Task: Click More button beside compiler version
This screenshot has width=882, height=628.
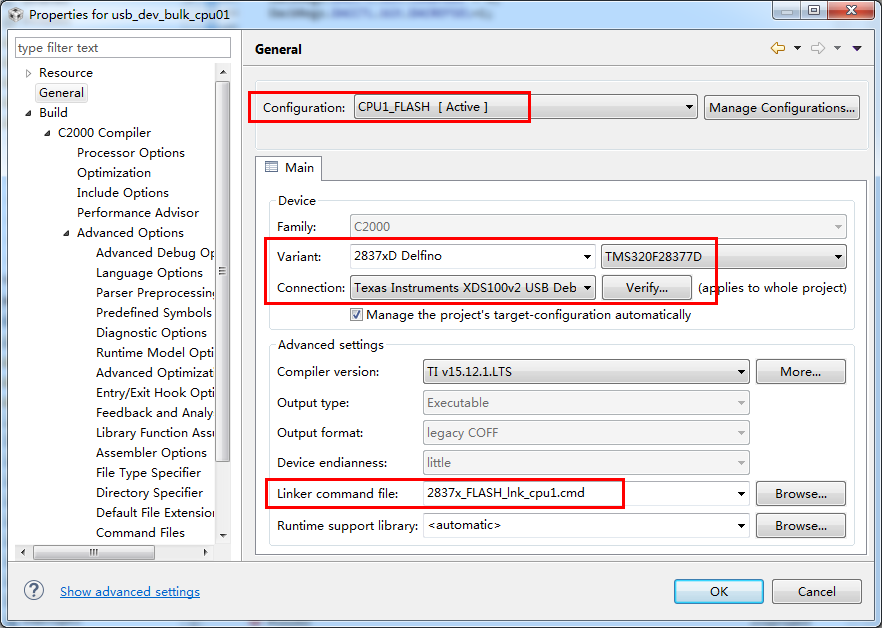Action: [800, 371]
